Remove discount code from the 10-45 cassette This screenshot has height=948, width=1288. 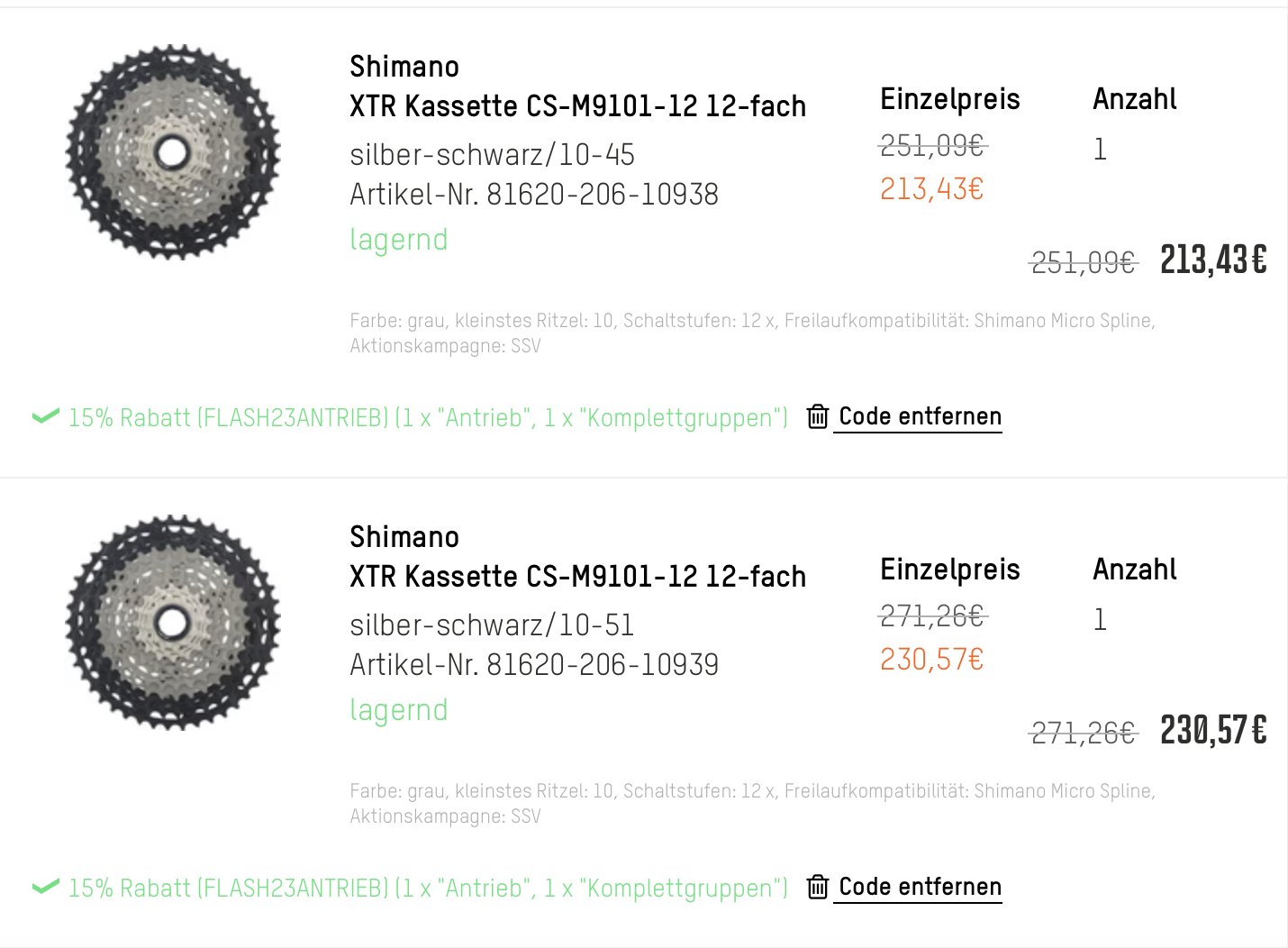point(920,416)
